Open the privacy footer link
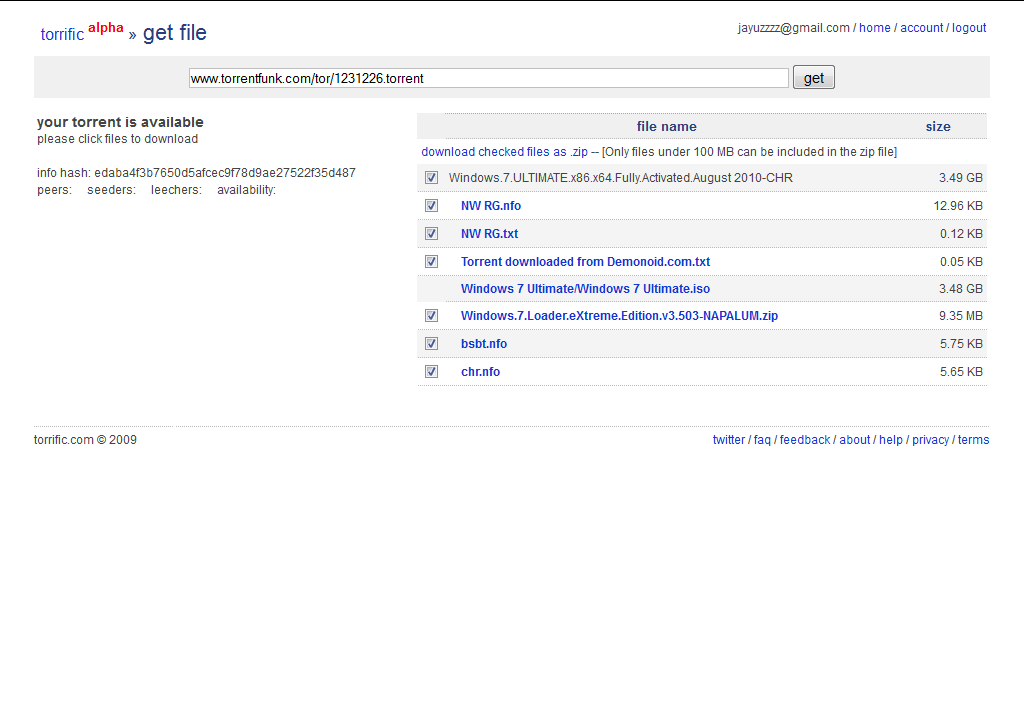This screenshot has width=1024, height=728. (x=930, y=440)
